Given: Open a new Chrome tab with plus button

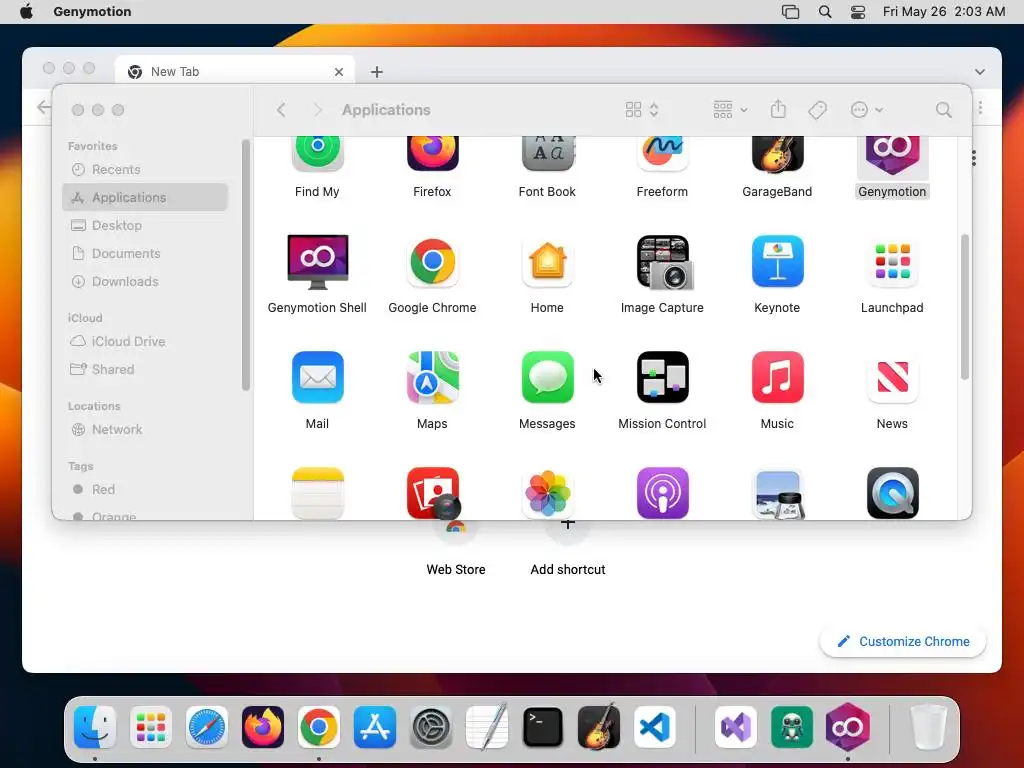Looking at the screenshot, I should point(377,72).
